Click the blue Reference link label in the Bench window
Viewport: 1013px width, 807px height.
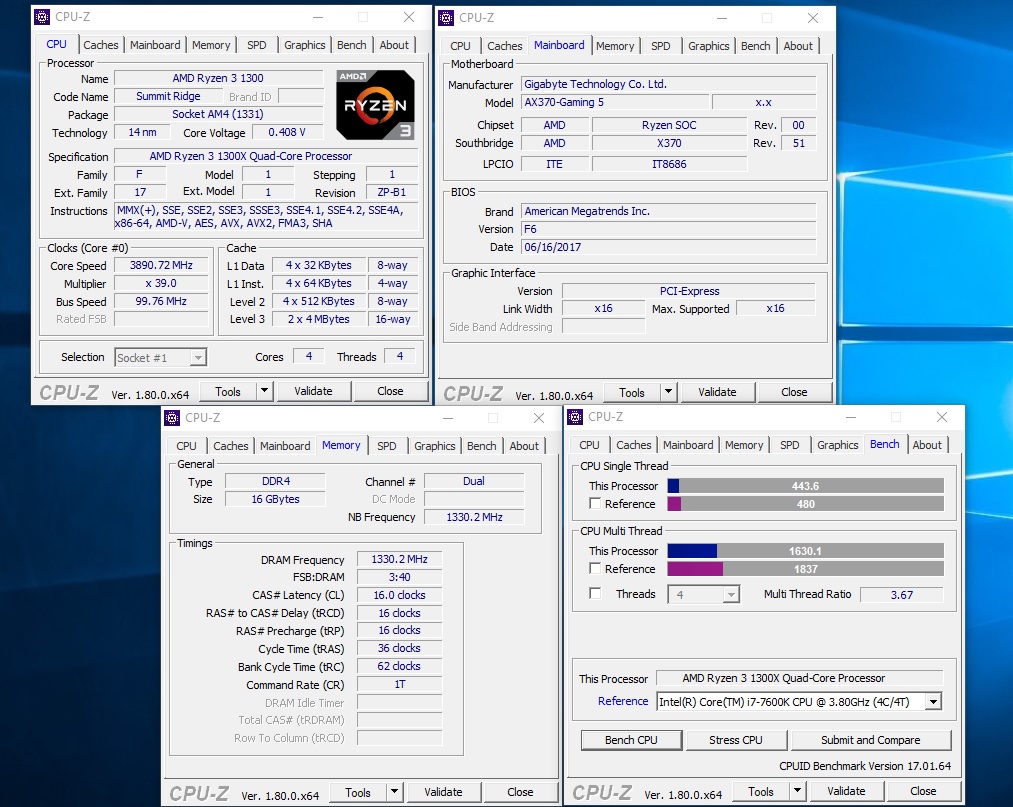[x=623, y=701]
